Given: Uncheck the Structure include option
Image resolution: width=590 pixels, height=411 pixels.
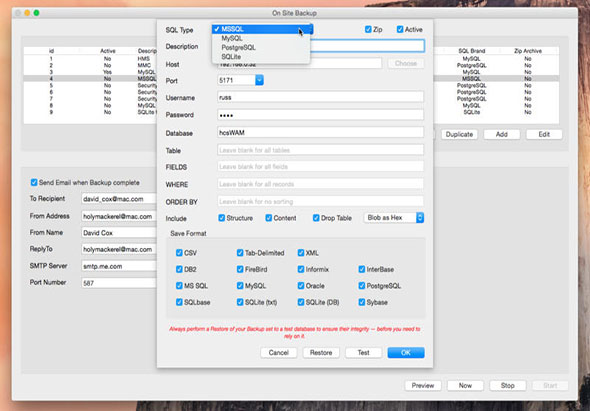Looking at the screenshot, I should coord(222,218).
